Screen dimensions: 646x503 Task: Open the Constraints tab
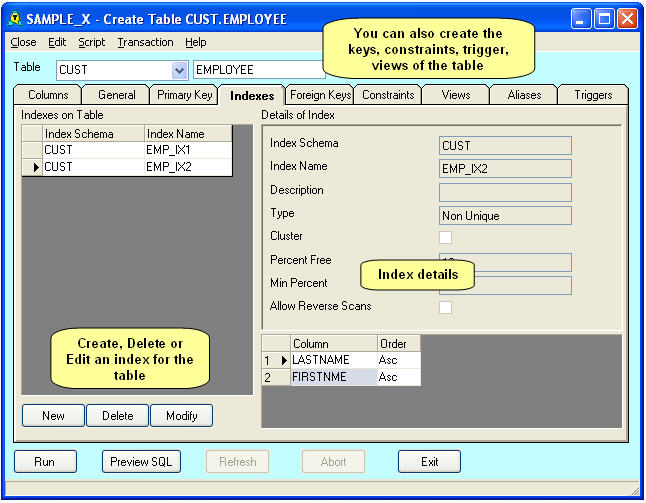pos(388,95)
